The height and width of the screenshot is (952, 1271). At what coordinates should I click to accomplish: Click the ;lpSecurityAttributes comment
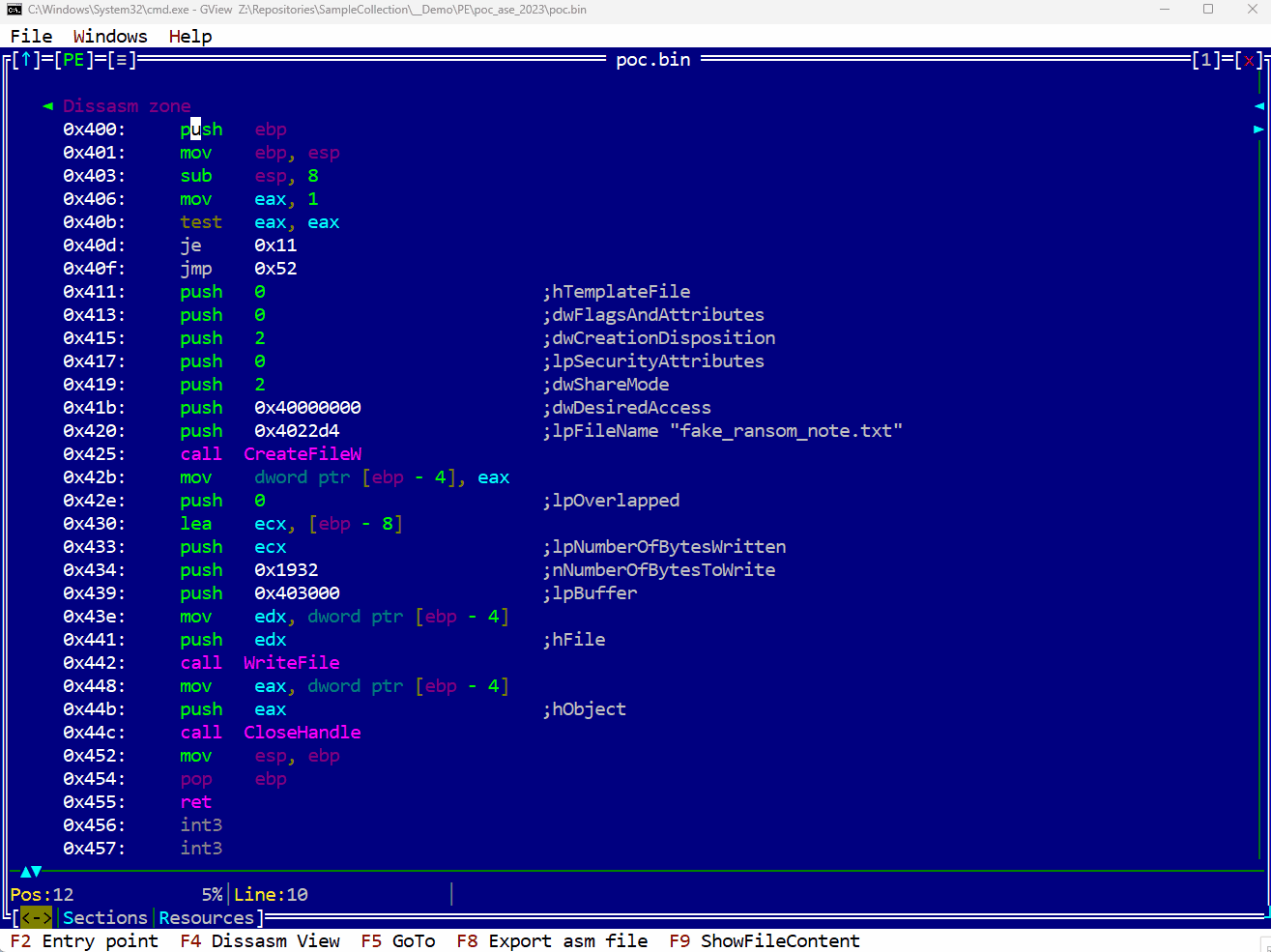(653, 361)
